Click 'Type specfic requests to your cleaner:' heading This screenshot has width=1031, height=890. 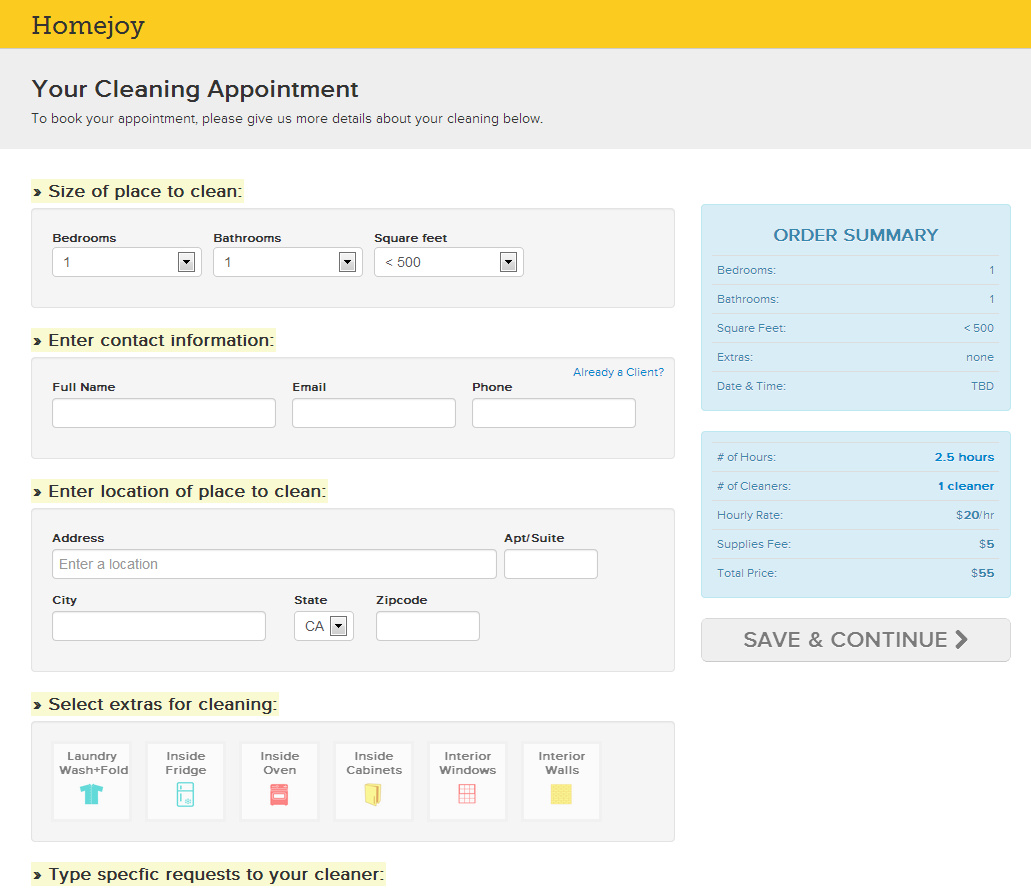pos(216,875)
